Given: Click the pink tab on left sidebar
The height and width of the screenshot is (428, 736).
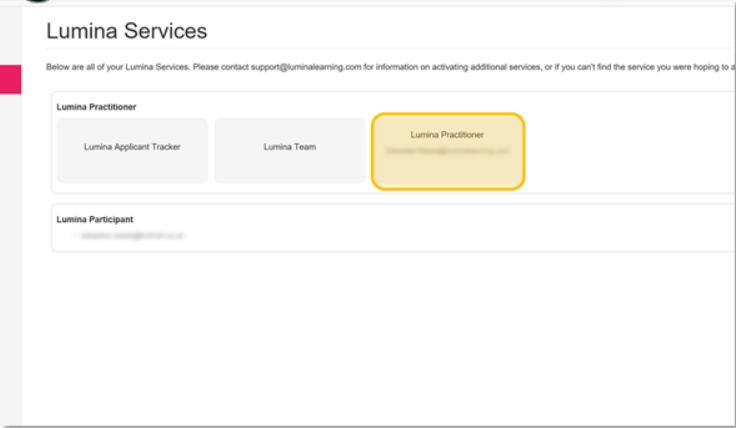Looking at the screenshot, I should click(10, 79).
